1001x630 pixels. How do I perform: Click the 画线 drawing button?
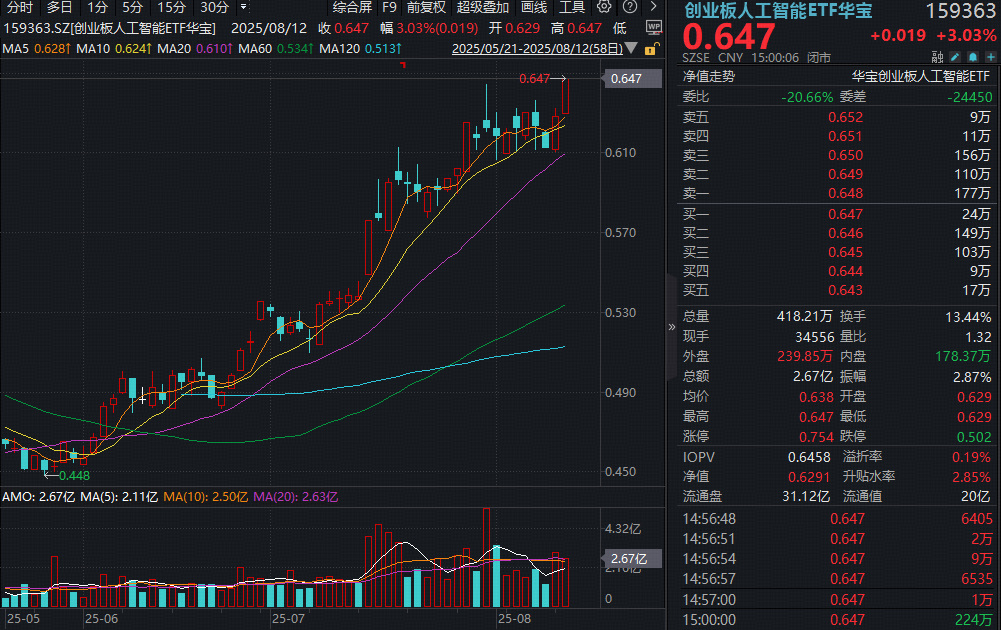tap(533, 7)
